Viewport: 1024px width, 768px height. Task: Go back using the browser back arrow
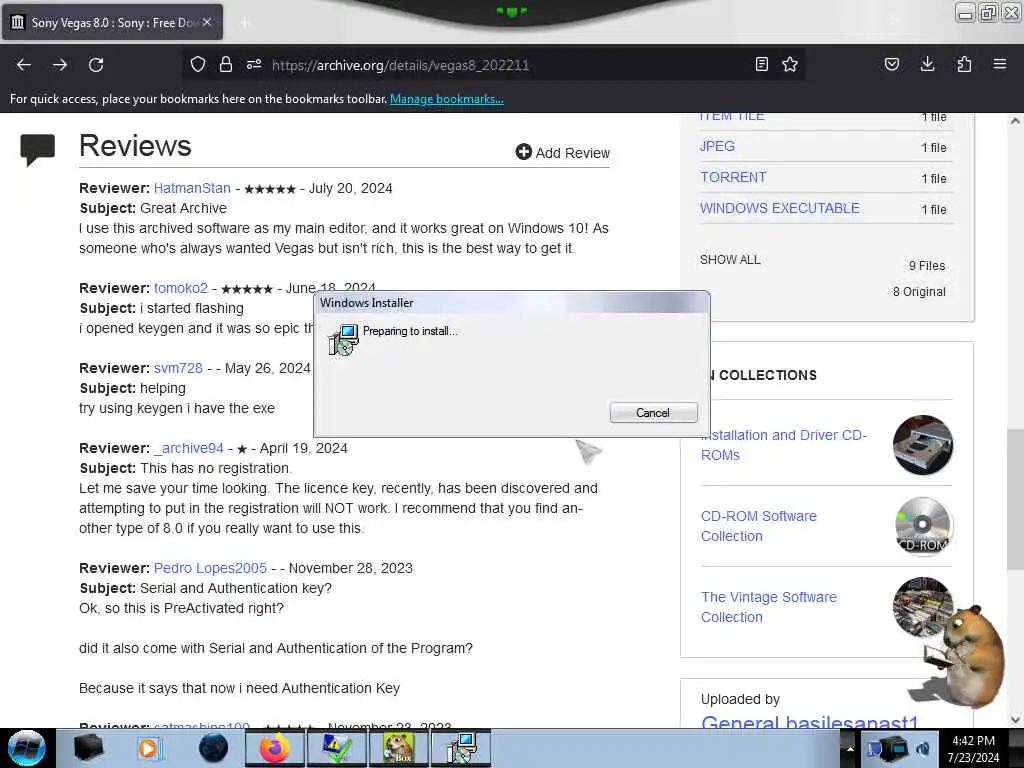pos(24,65)
